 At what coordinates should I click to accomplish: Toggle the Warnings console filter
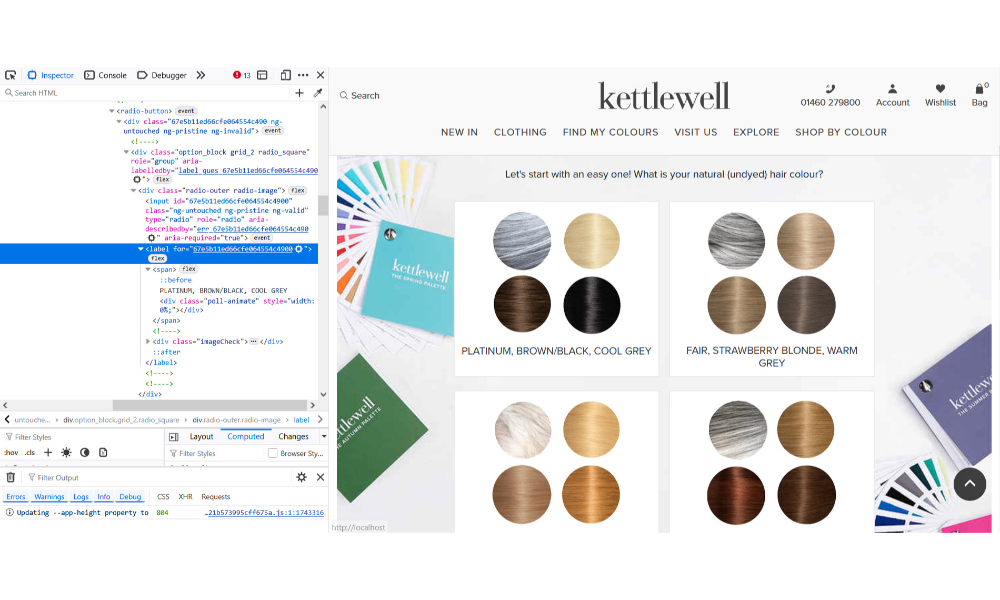[49, 497]
